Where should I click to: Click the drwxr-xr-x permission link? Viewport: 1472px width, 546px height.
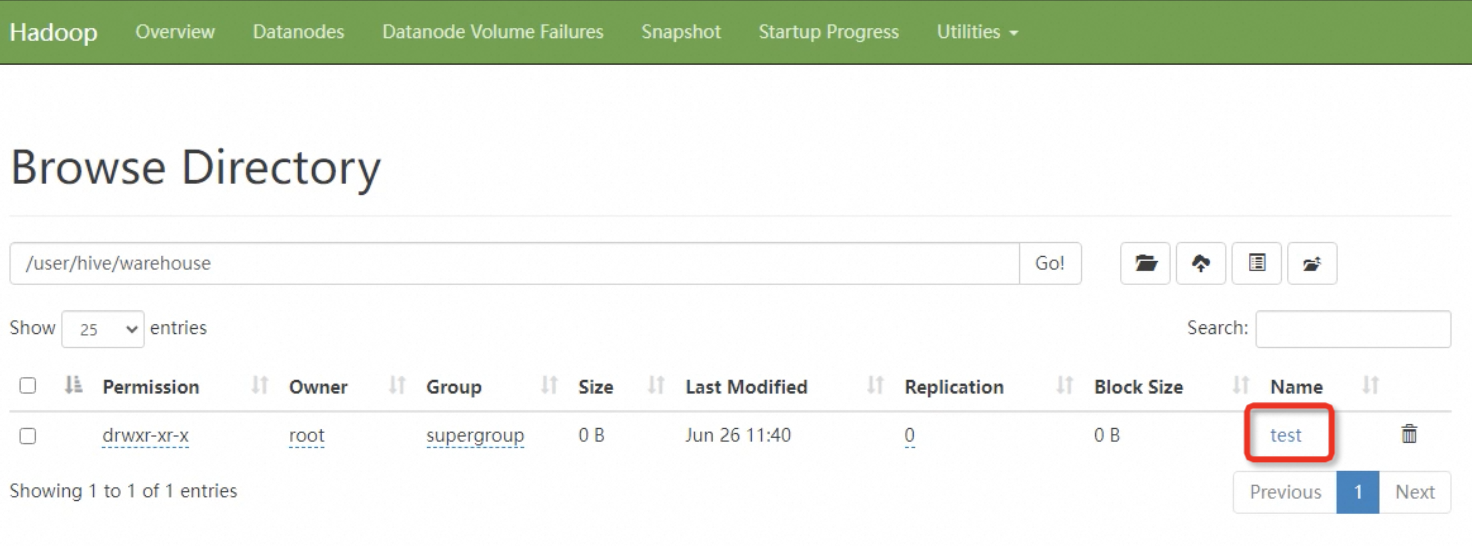[146, 435]
